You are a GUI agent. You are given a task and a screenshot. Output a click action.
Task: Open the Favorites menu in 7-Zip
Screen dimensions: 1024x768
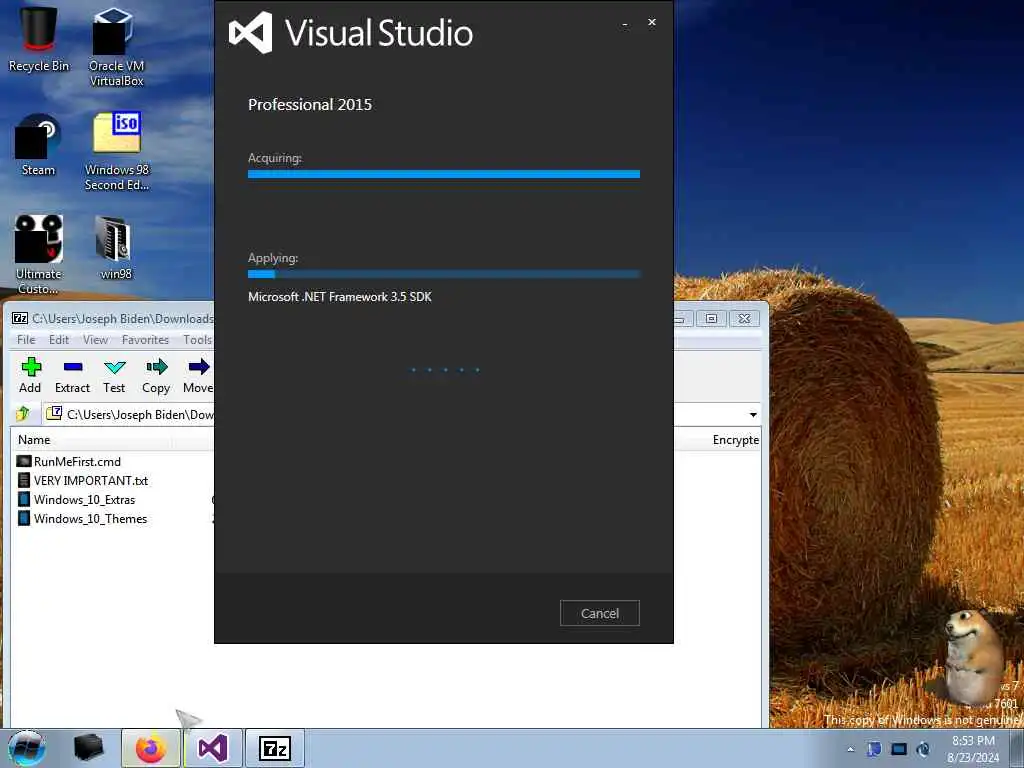[145, 340]
